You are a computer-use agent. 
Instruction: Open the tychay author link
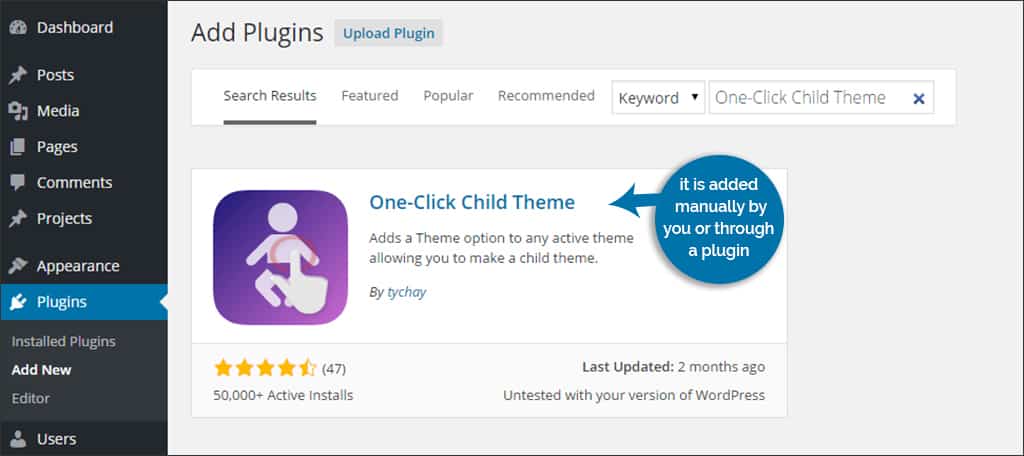pyautogui.click(x=406, y=293)
